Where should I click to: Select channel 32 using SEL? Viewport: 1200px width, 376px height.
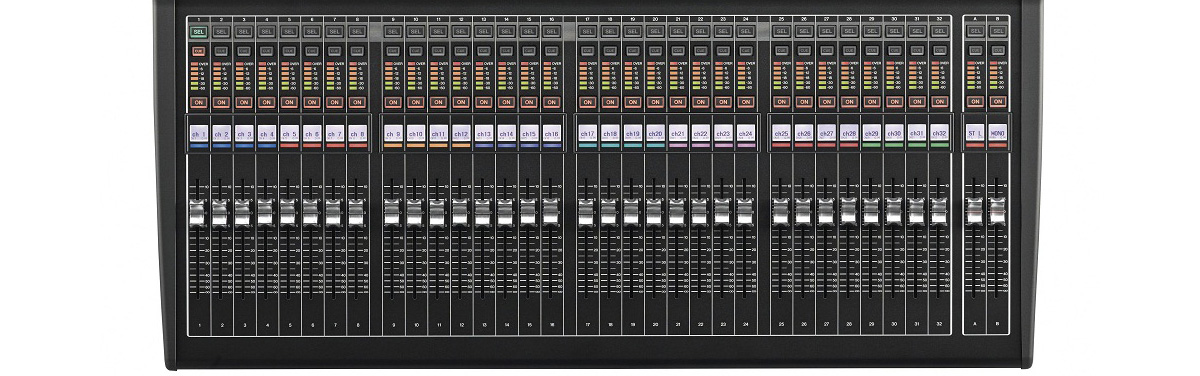[939, 32]
